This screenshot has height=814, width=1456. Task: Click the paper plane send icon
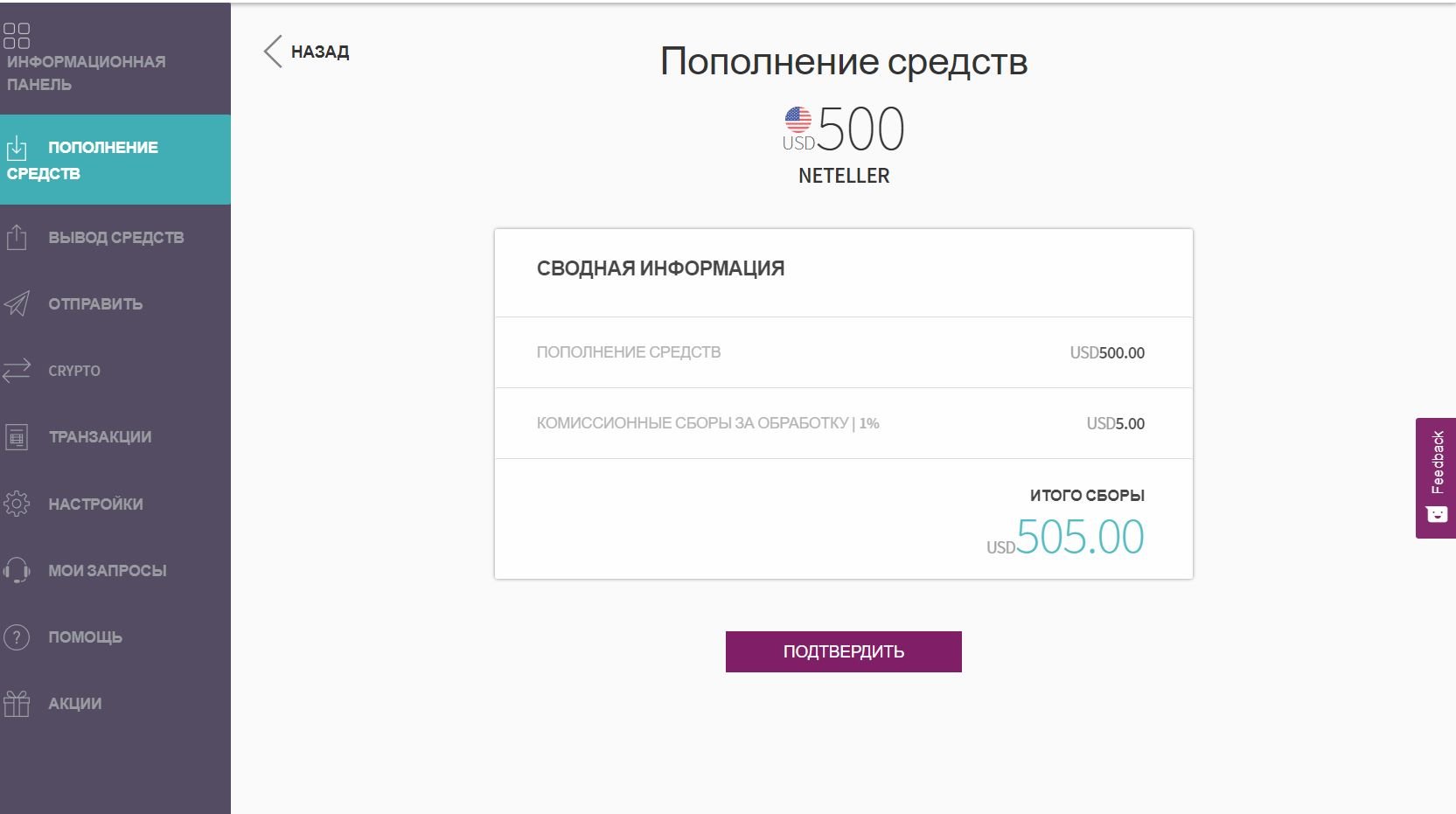[17, 303]
